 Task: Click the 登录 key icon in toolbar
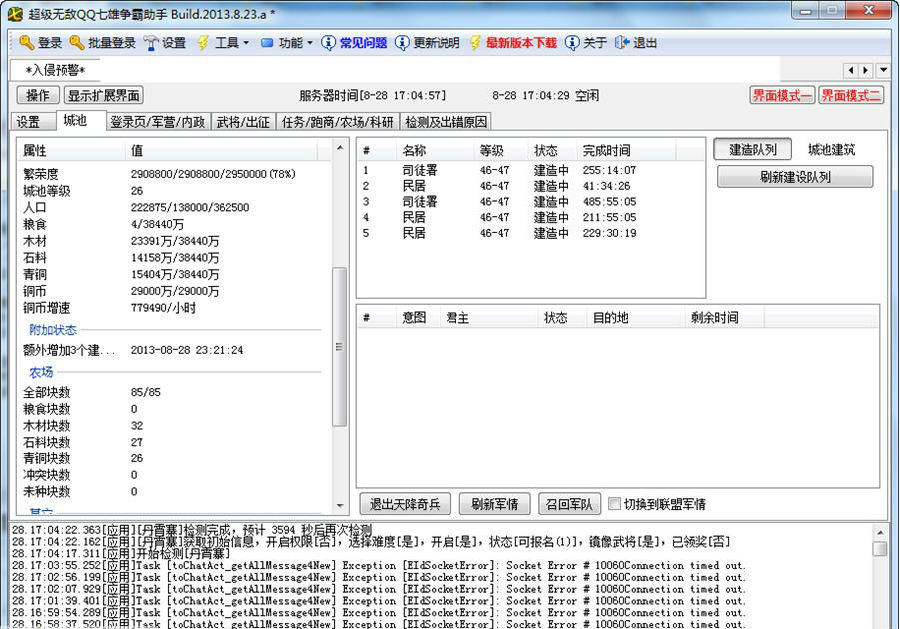point(27,43)
